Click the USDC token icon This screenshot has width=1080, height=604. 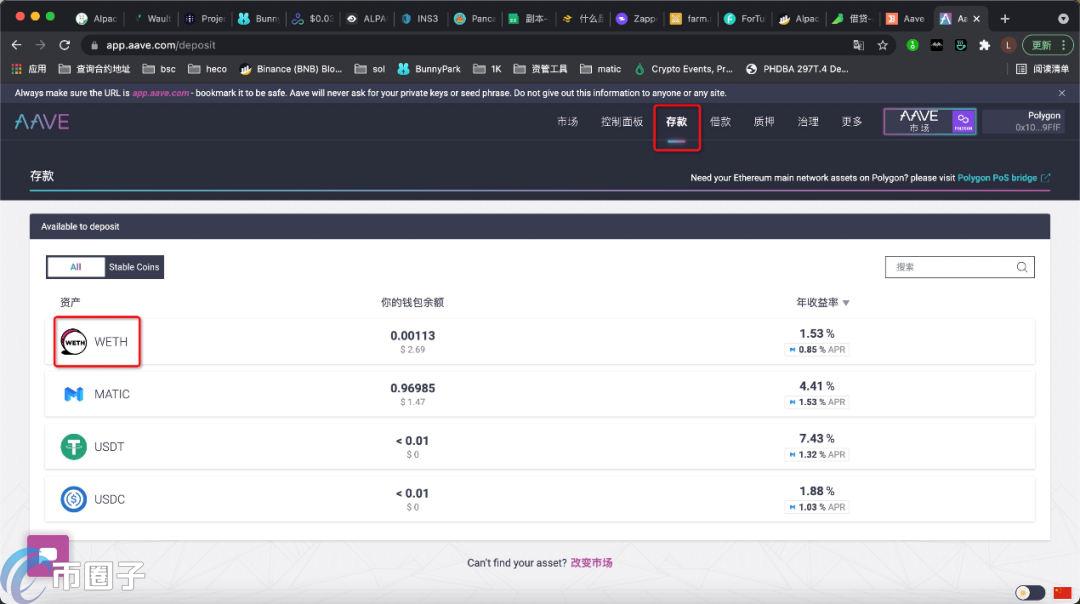[74, 499]
